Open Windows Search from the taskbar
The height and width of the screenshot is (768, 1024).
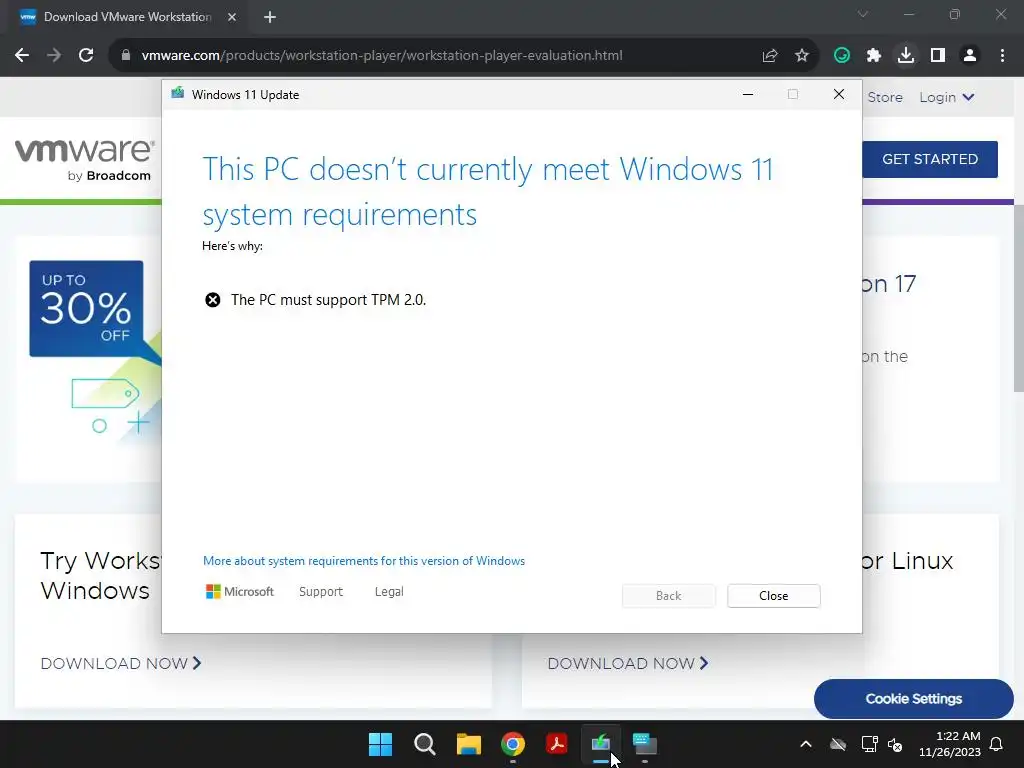pyautogui.click(x=424, y=744)
